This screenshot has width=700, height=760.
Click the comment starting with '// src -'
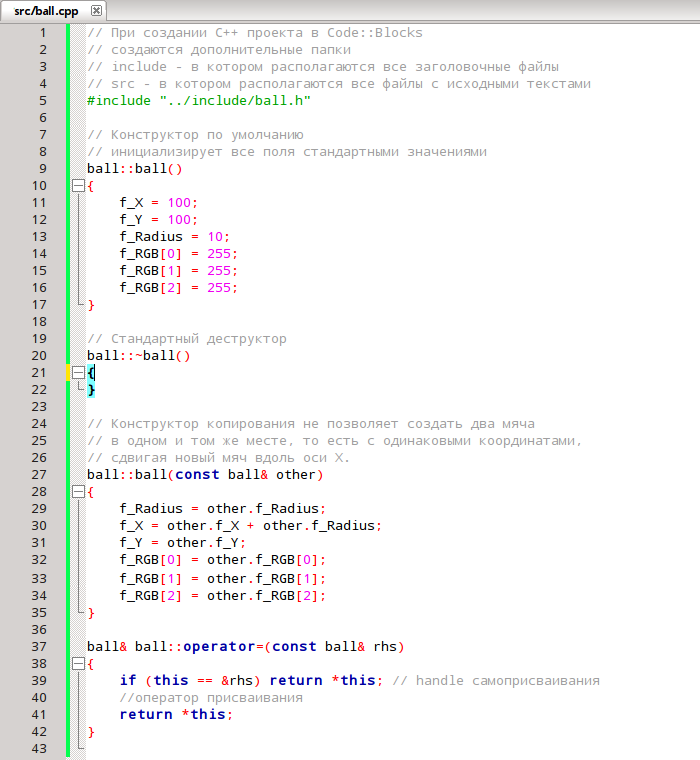click(x=339, y=84)
